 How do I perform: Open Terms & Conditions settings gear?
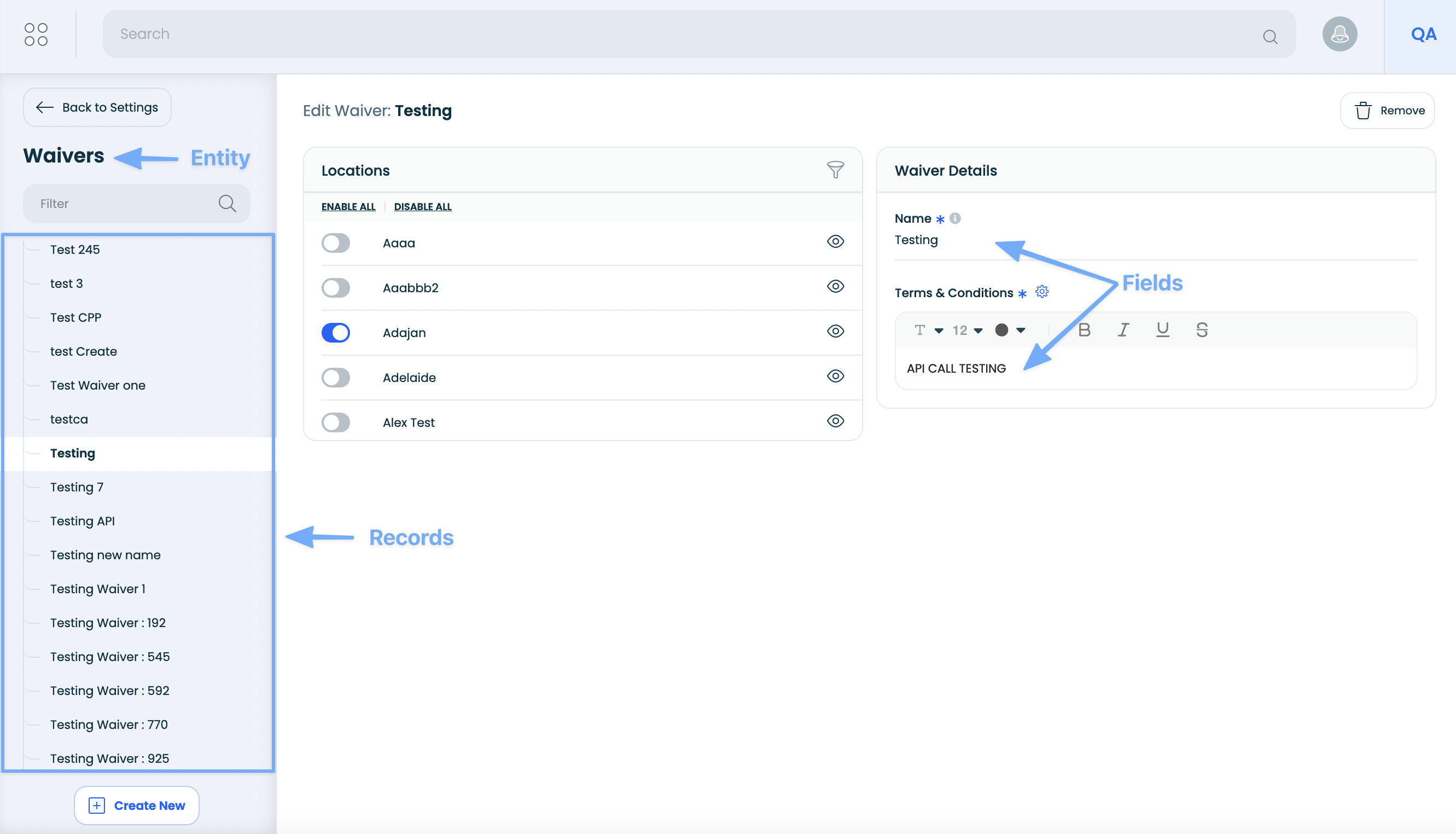[x=1041, y=292]
